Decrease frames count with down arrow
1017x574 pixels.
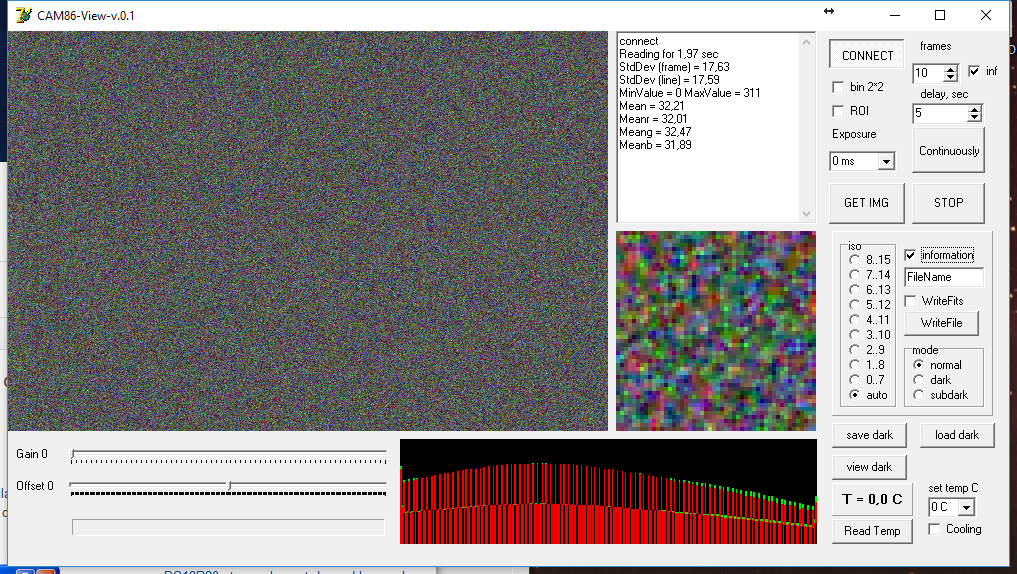[950, 77]
